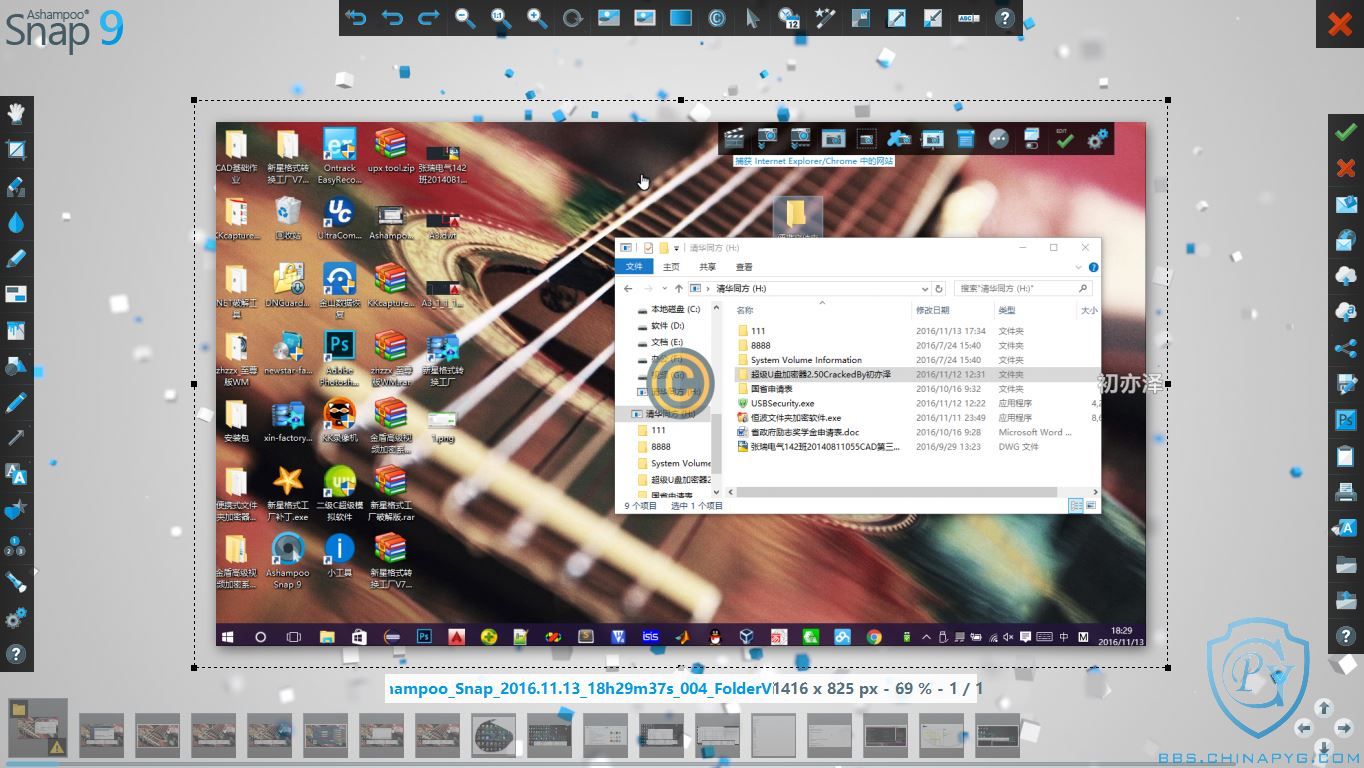
Task: Share capture with the share icon
Action: coord(1346,348)
